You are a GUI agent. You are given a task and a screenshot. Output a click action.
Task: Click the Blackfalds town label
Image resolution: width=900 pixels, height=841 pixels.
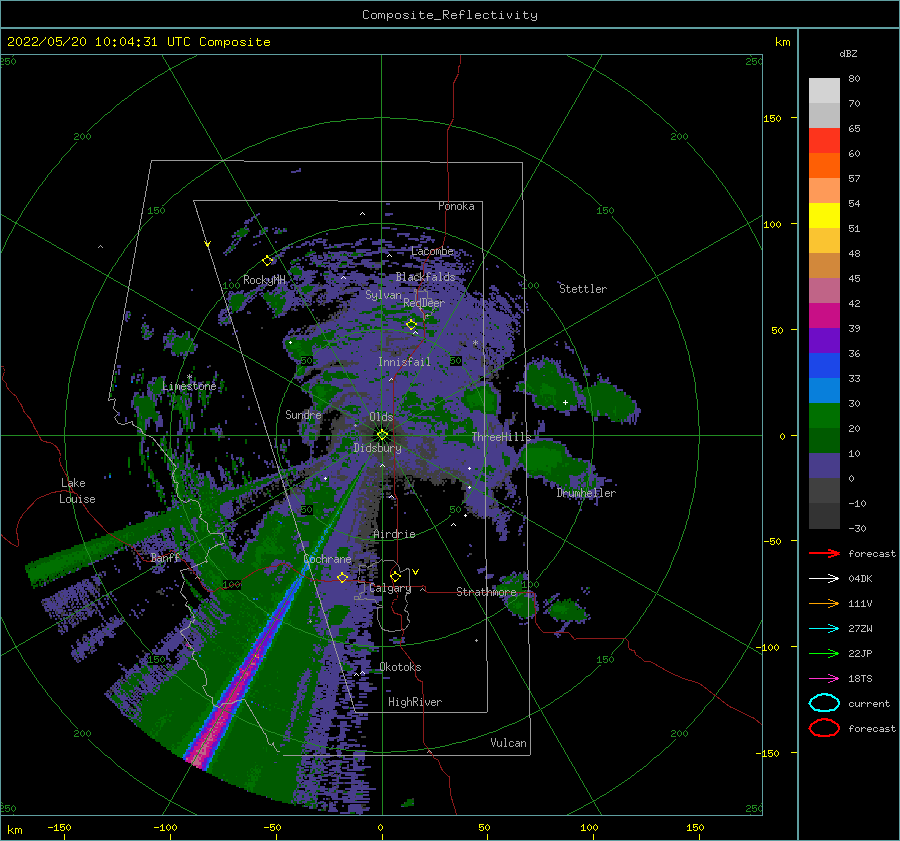point(425,277)
